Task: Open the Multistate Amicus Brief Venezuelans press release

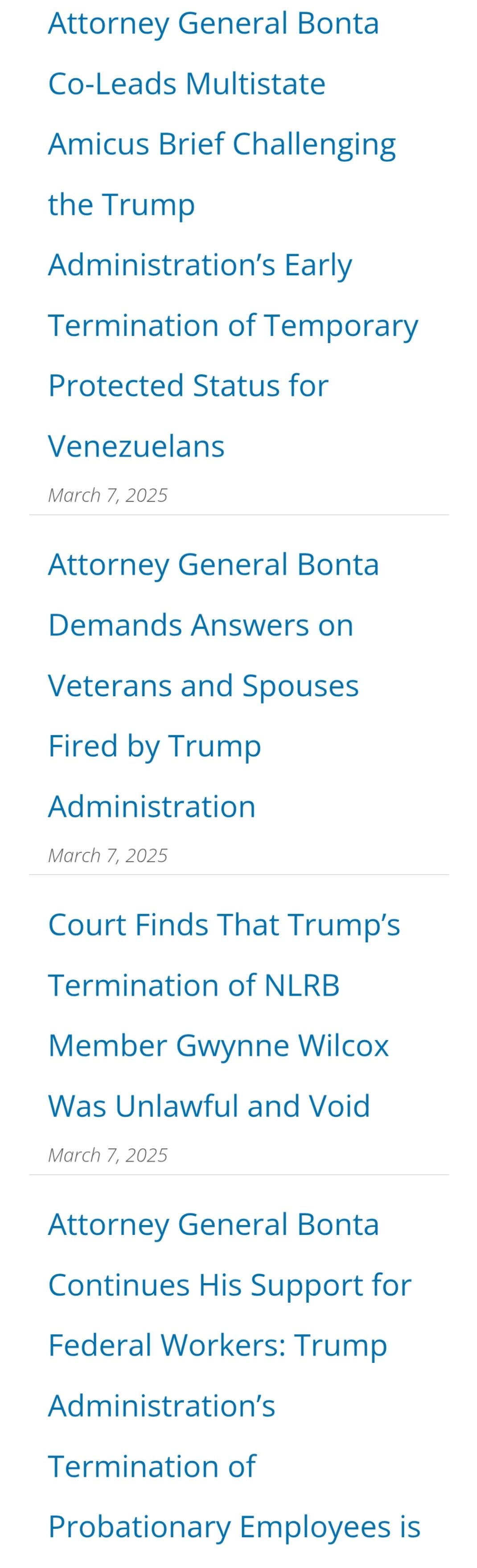Action: click(x=233, y=234)
